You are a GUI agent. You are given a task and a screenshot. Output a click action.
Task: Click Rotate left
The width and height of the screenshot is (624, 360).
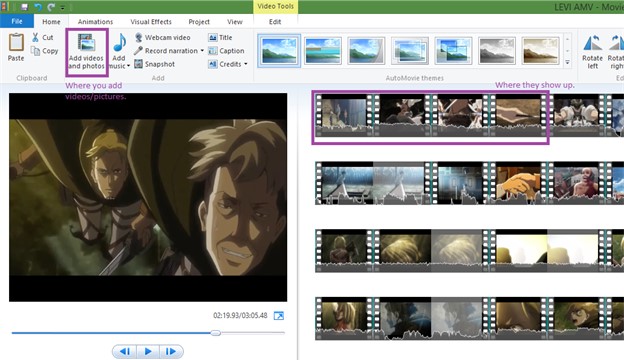click(592, 51)
